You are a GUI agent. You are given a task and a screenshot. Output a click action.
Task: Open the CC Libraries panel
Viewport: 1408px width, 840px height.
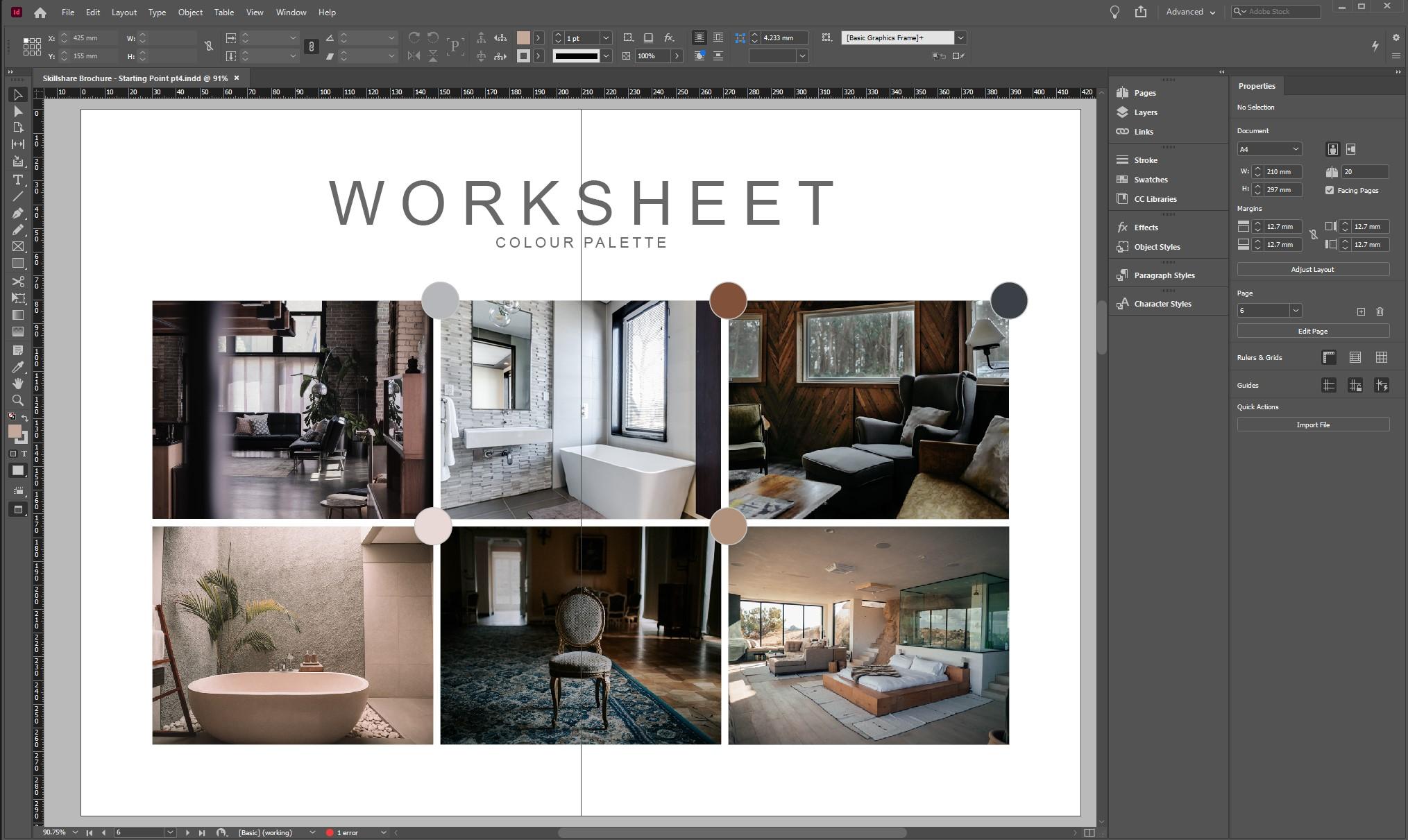[1156, 199]
